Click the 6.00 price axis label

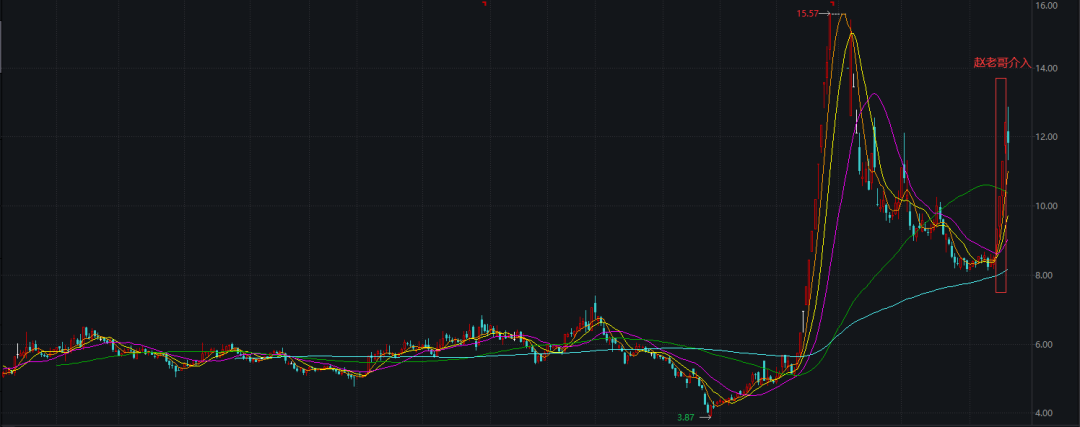pos(1047,345)
